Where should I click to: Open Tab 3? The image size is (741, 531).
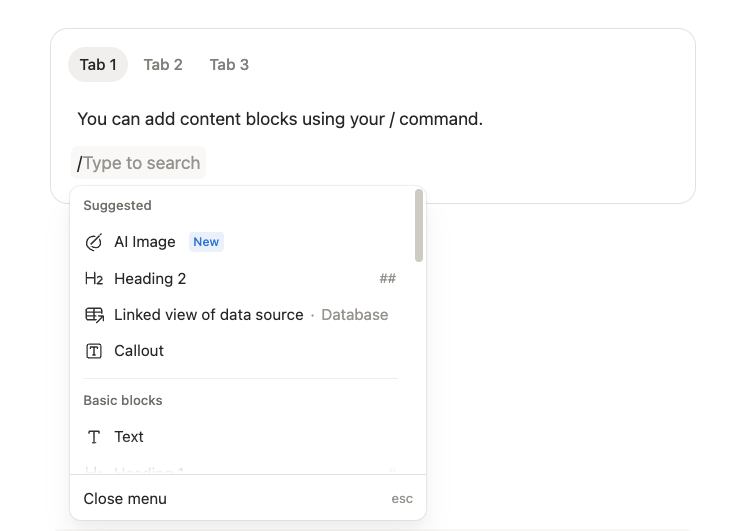pyautogui.click(x=229, y=65)
